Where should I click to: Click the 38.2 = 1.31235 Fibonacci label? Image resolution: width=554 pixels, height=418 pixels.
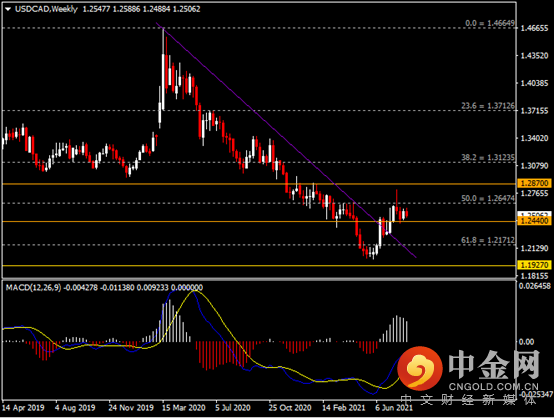click(x=488, y=157)
